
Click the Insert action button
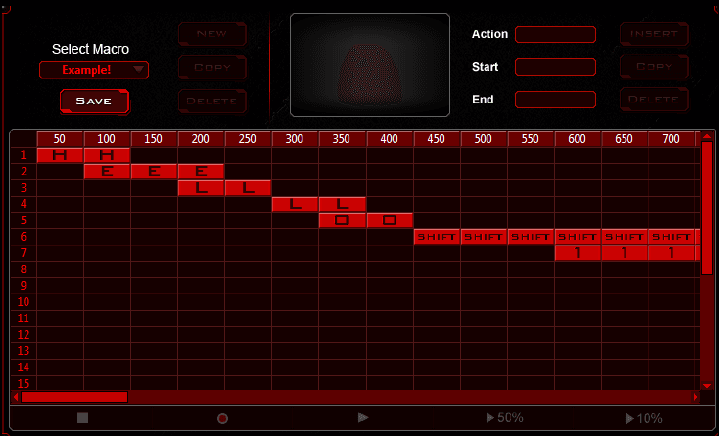654,34
